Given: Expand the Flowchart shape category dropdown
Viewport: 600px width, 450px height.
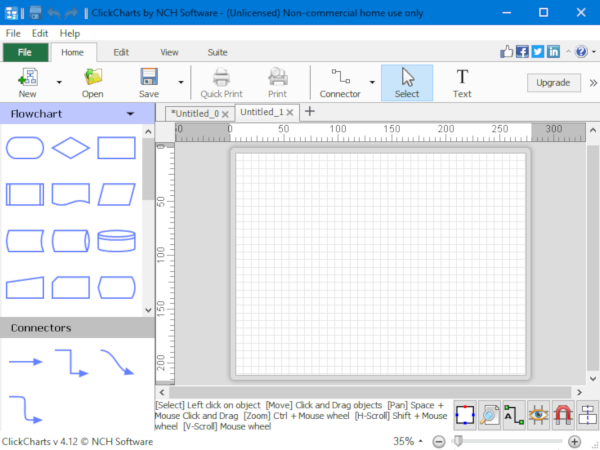Looking at the screenshot, I should [x=130, y=114].
